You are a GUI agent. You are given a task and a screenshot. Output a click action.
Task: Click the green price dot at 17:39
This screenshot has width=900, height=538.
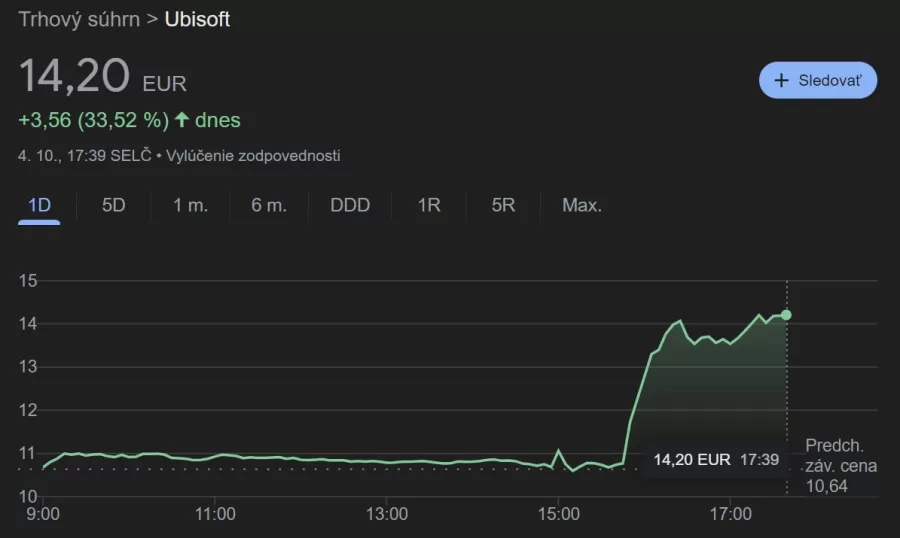click(x=786, y=315)
